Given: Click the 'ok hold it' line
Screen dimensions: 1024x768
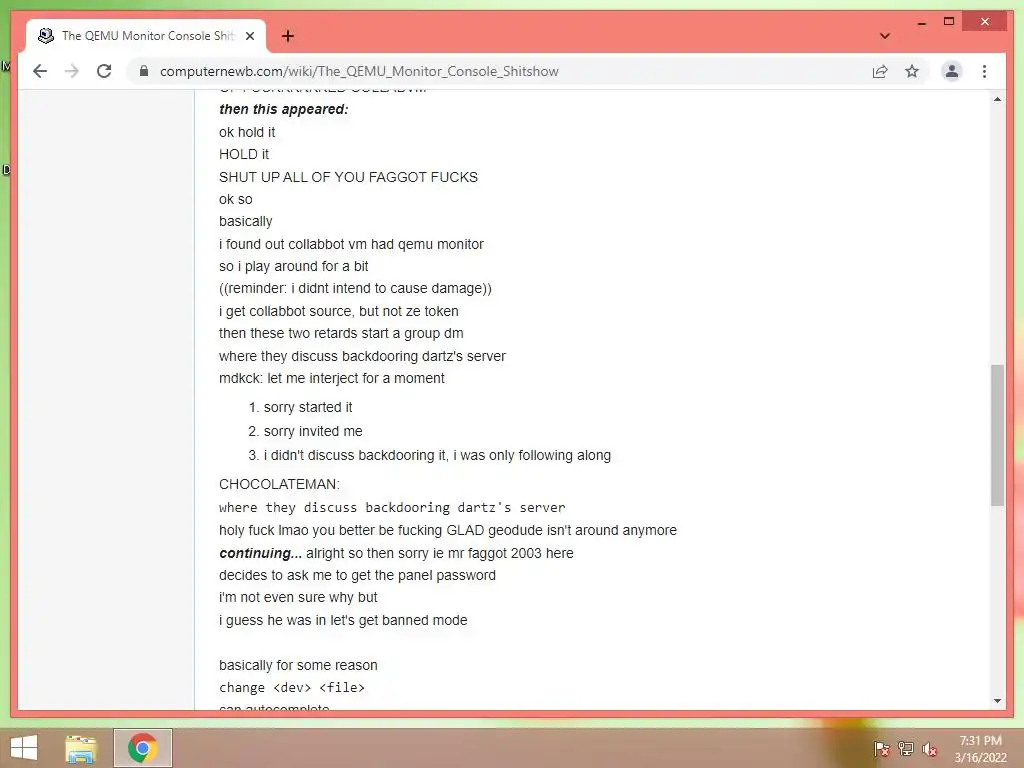Looking at the screenshot, I should (247, 132).
